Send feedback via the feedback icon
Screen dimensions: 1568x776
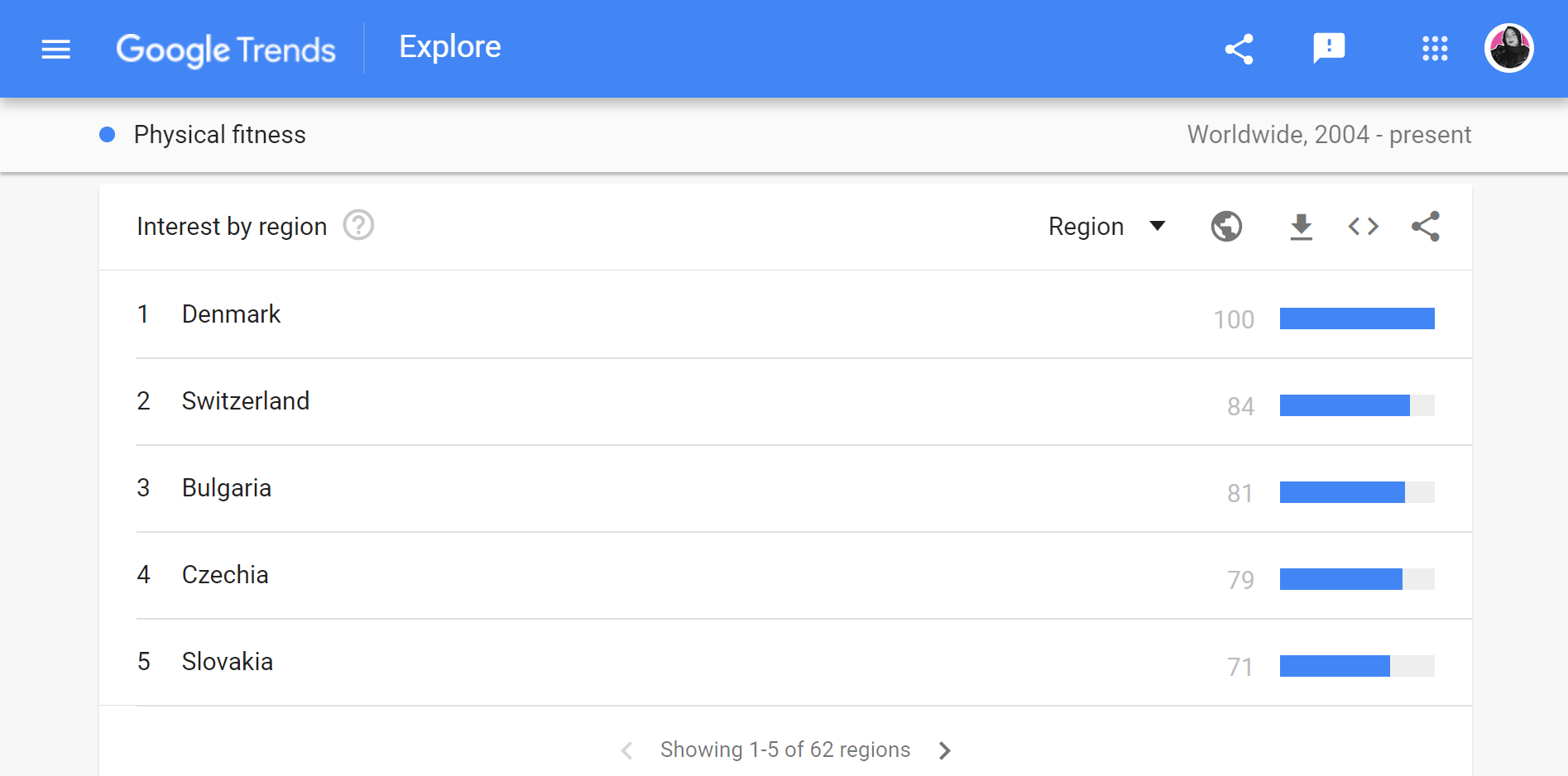[x=1329, y=48]
